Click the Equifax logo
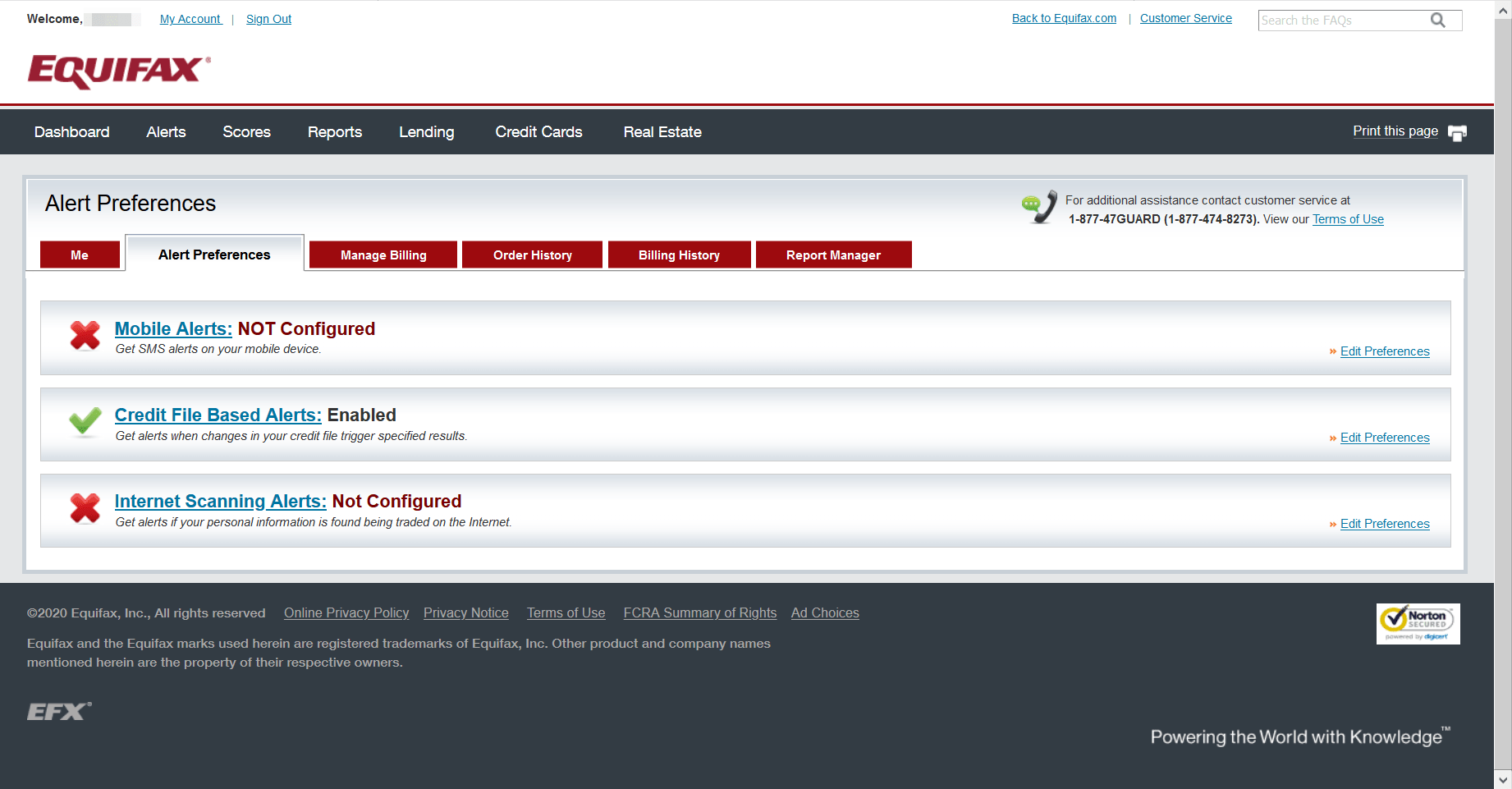 point(117,71)
